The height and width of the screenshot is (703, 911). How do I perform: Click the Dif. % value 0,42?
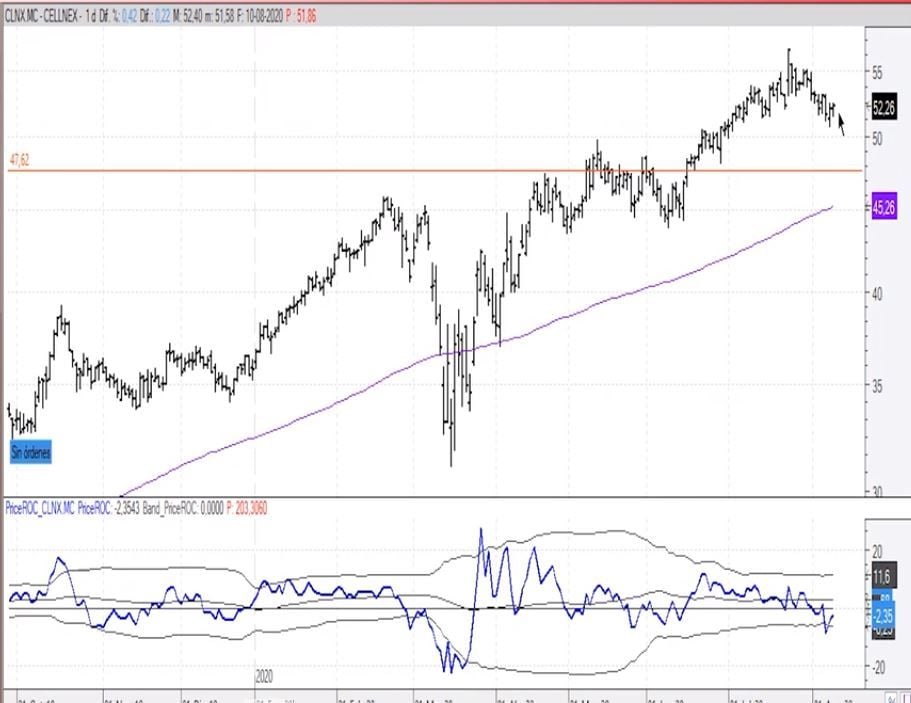click(129, 16)
